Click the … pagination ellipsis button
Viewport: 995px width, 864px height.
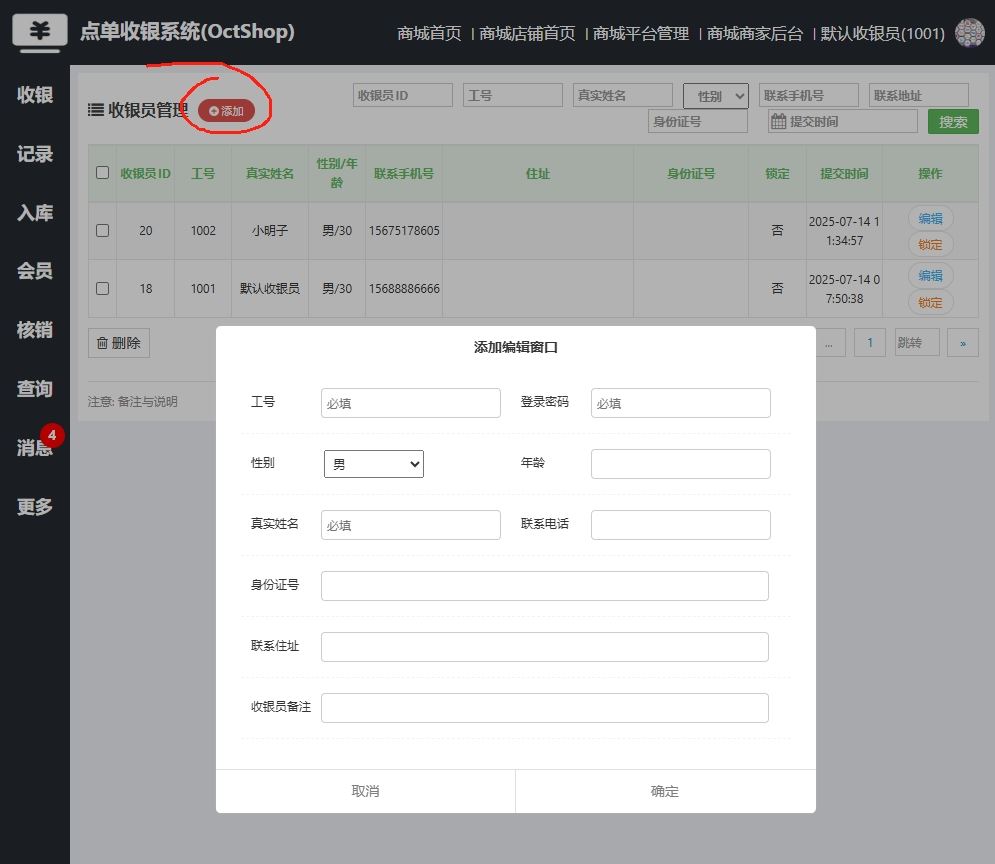829,343
